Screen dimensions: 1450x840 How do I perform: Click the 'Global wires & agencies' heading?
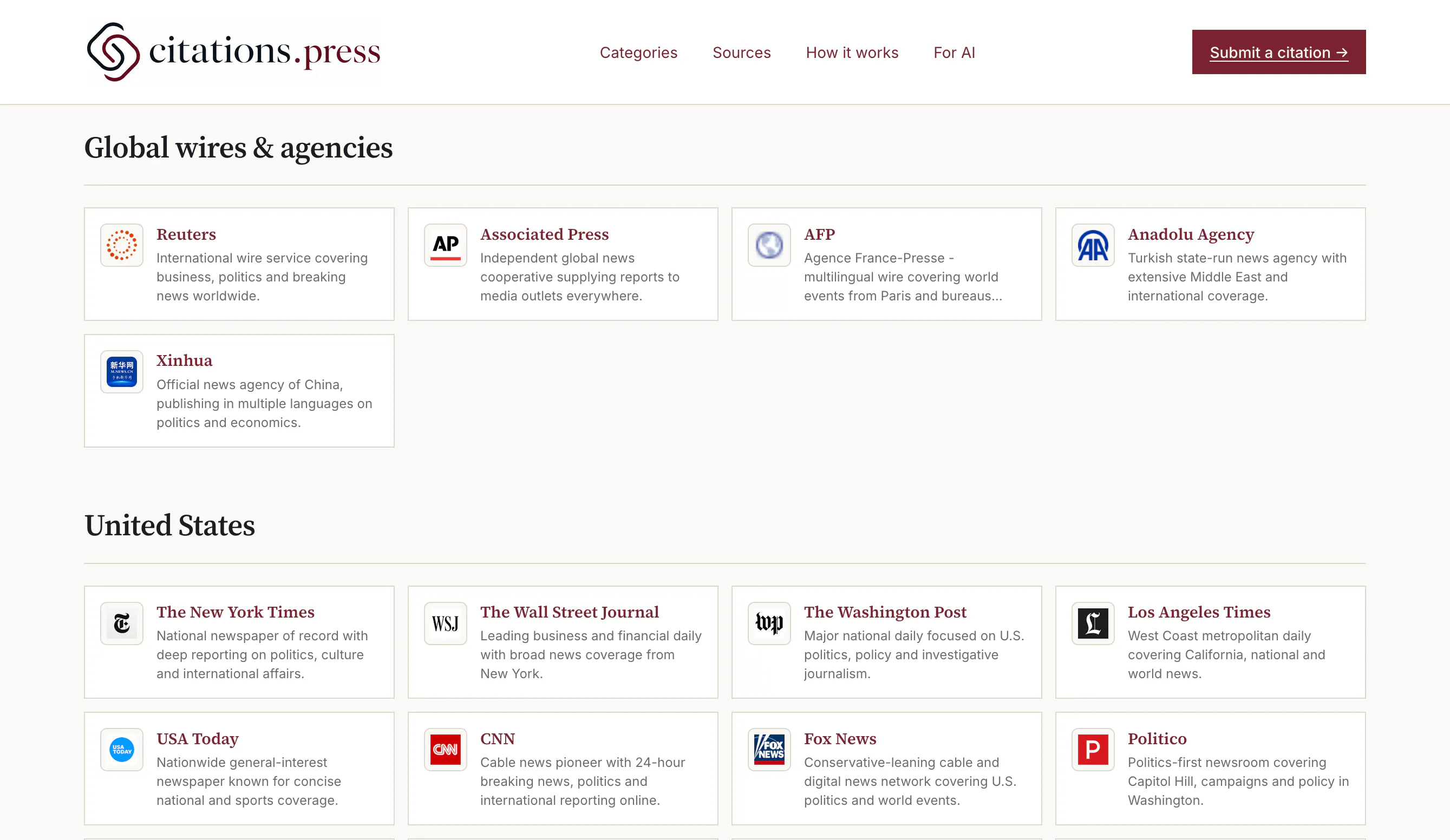(238, 148)
